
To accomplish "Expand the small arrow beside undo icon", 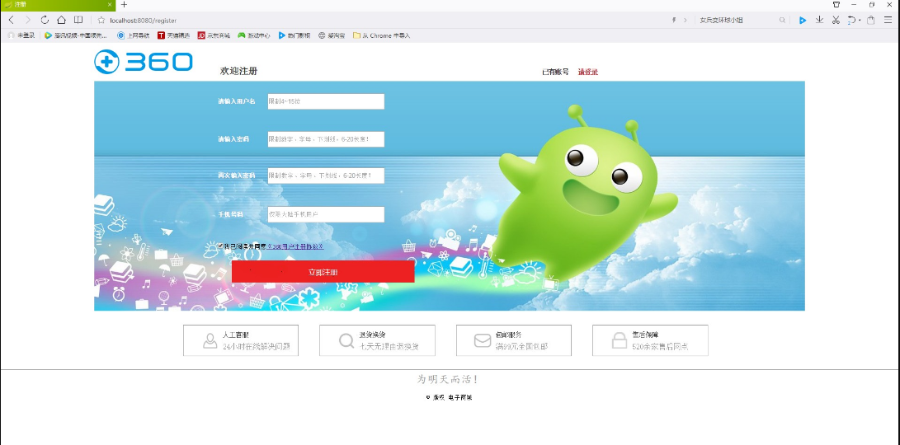I will pos(859,21).
